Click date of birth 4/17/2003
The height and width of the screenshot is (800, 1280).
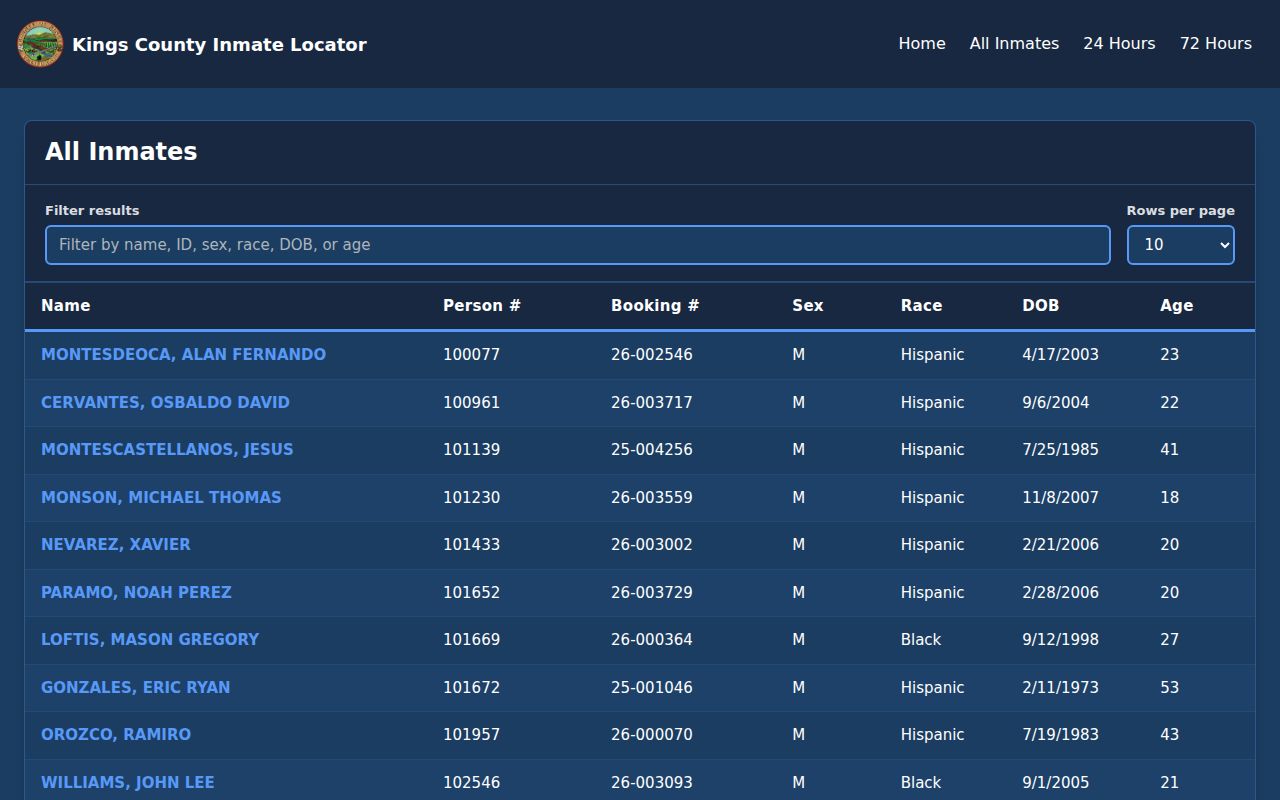(1060, 355)
